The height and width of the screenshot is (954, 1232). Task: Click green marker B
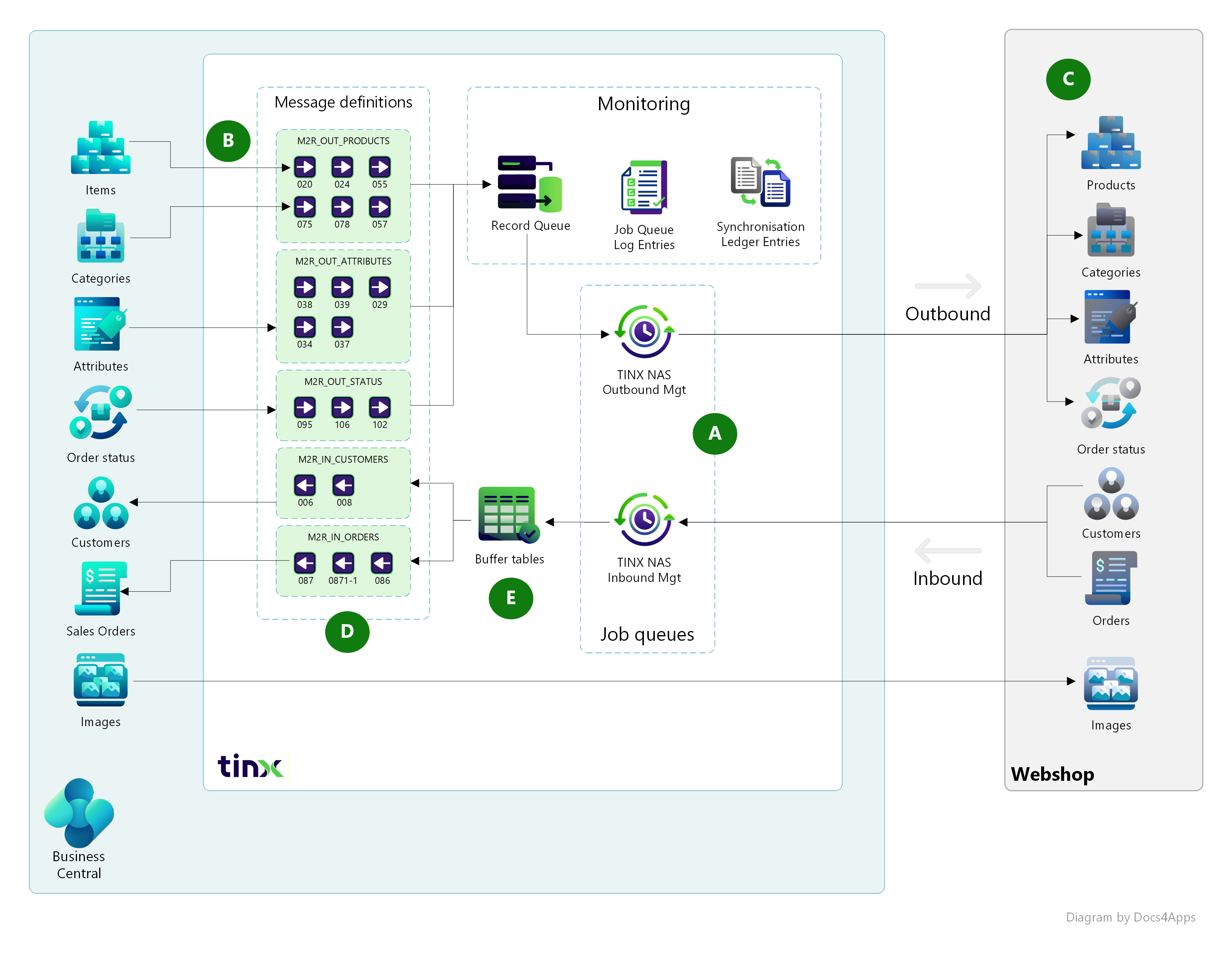click(229, 140)
